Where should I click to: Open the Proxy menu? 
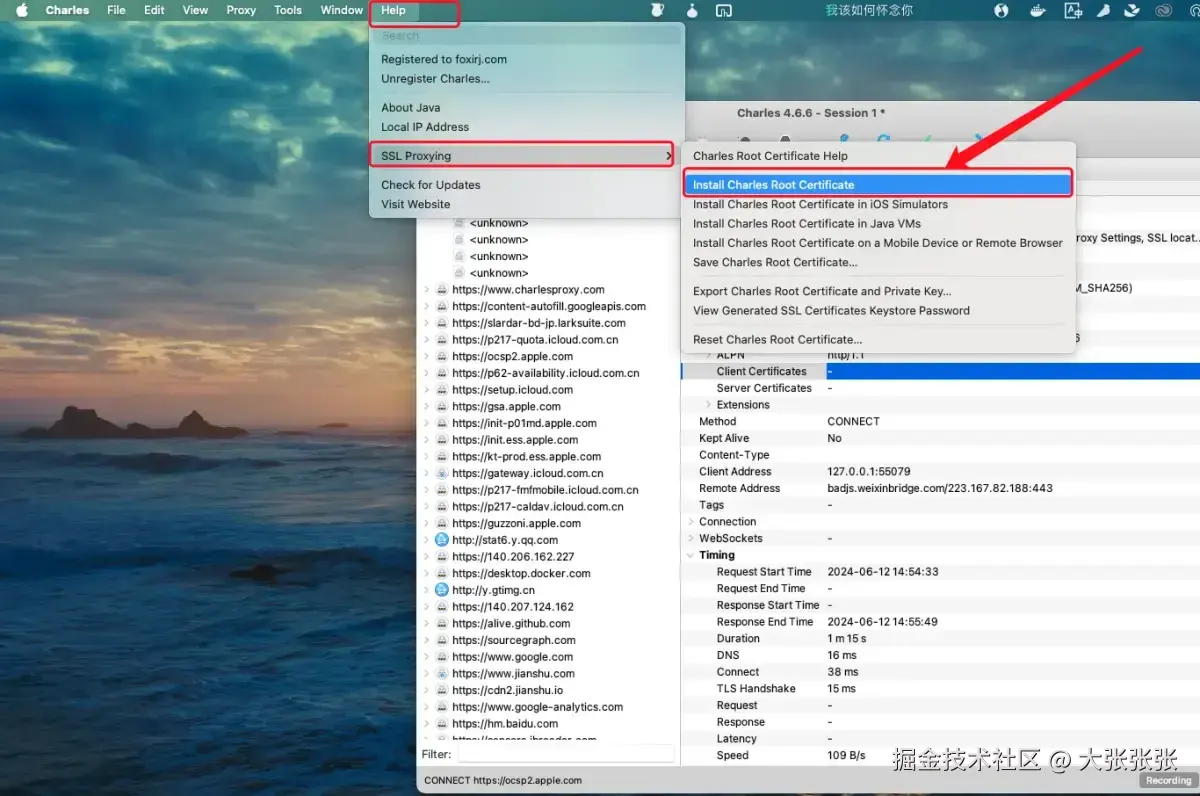click(x=241, y=10)
